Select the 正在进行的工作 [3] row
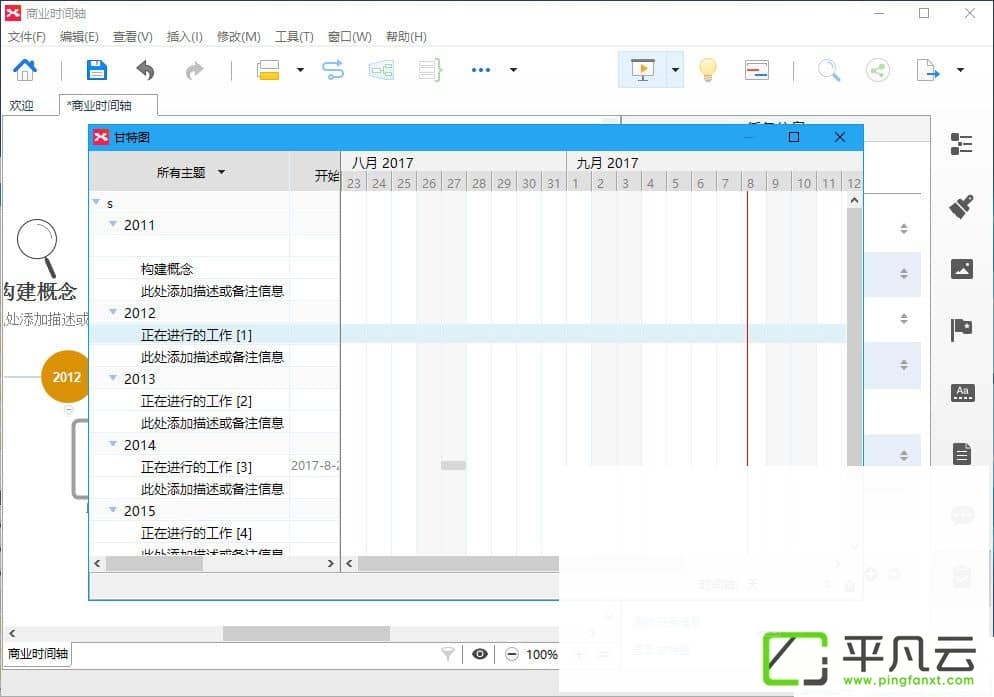 coord(215,467)
